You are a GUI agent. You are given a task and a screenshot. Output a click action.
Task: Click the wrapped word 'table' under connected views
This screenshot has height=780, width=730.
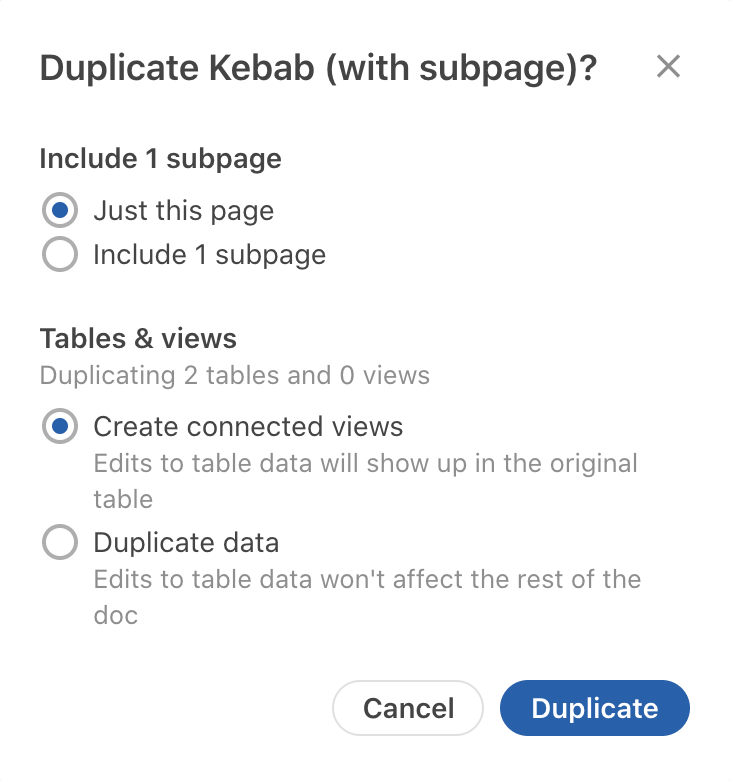[x=123, y=498]
